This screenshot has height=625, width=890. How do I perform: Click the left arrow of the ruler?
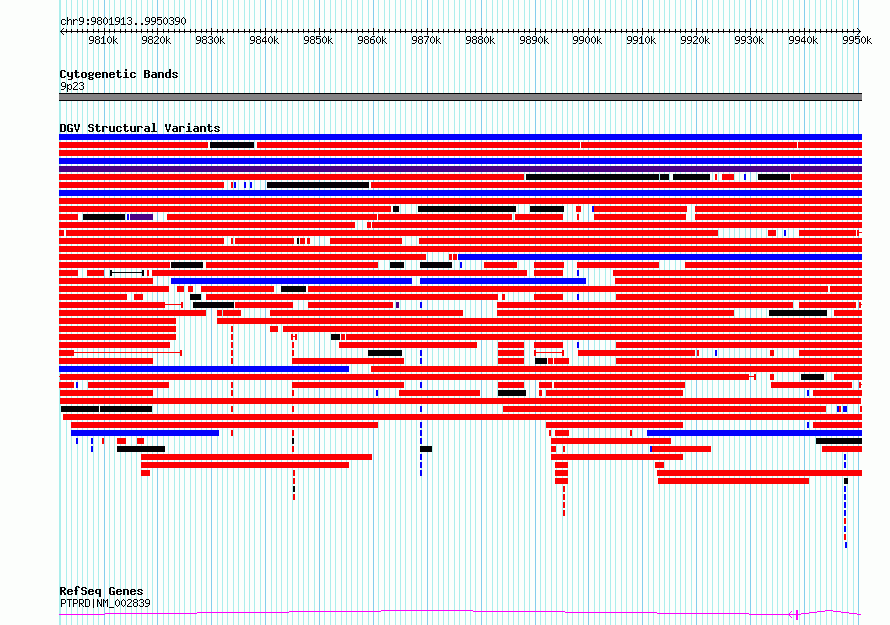[62, 31]
